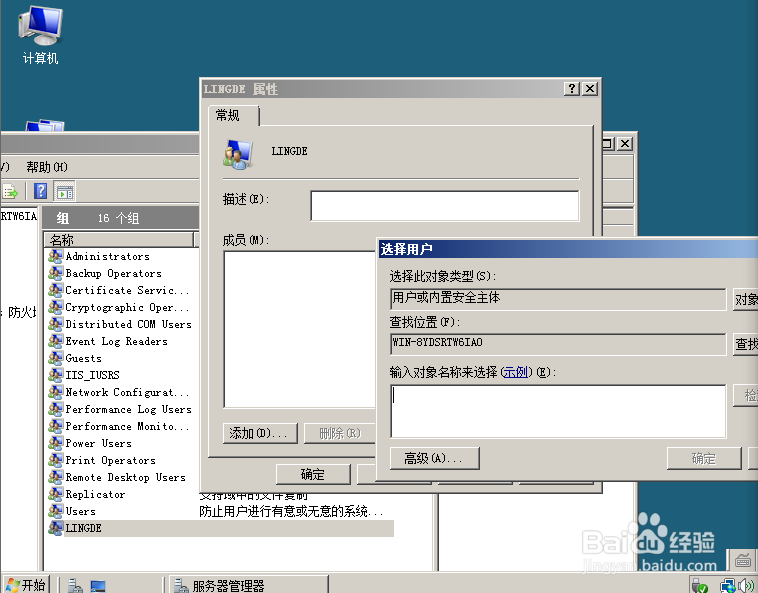Screen dimensions: 758x593
Task: Click the Users group description text
Action: pyautogui.click(x=292, y=511)
